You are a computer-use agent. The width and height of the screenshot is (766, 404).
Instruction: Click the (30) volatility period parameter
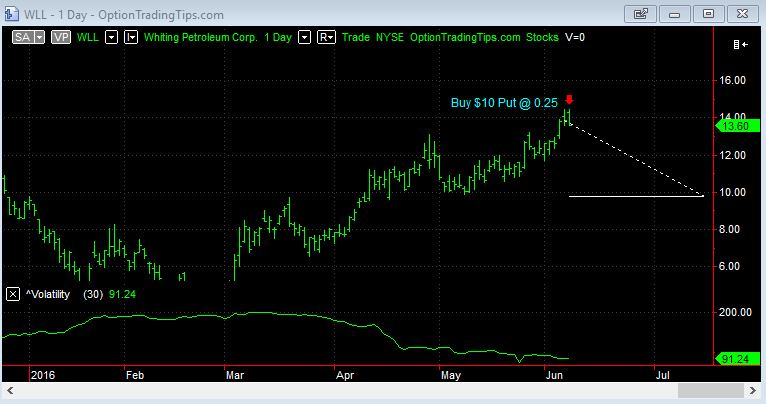click(x=93, y=294)
